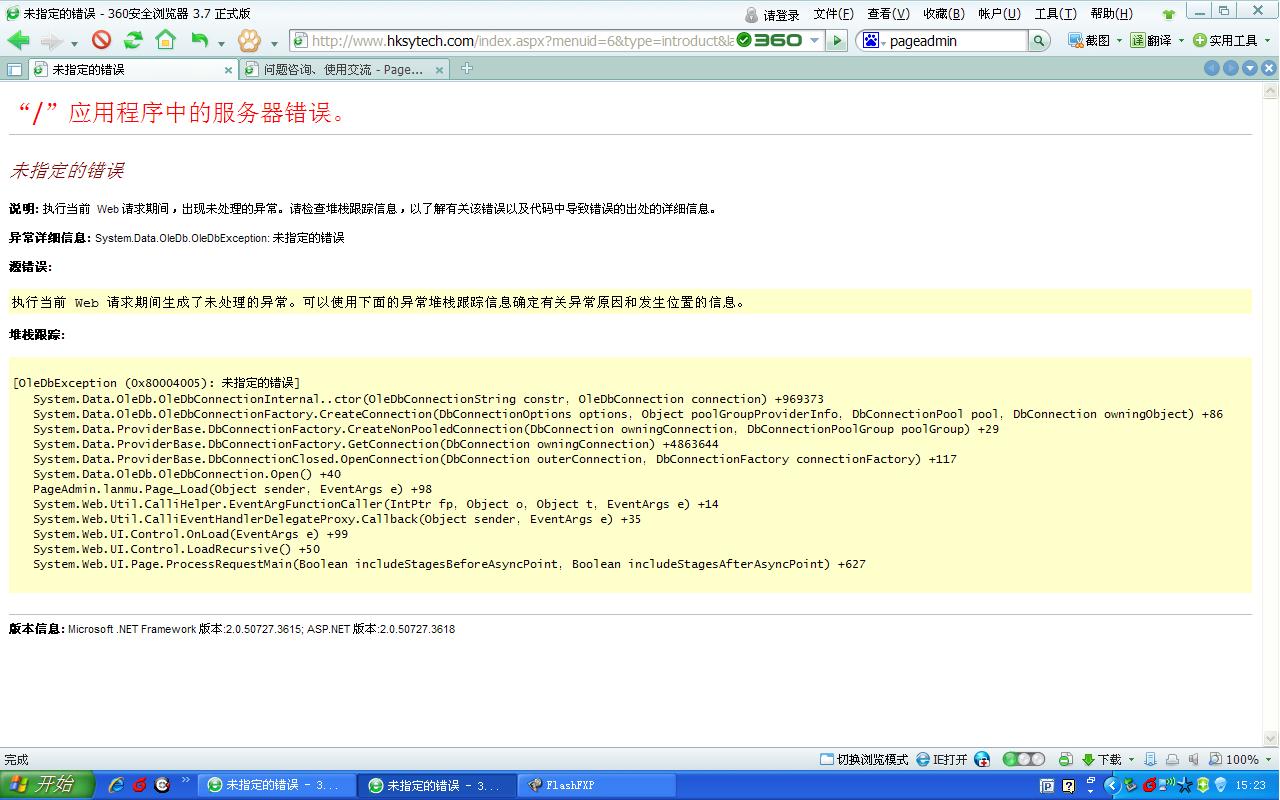Screen dimensions: 1280x800
Task: Expand the 100% zoom level dropdown
Action: click(1267, 759)
